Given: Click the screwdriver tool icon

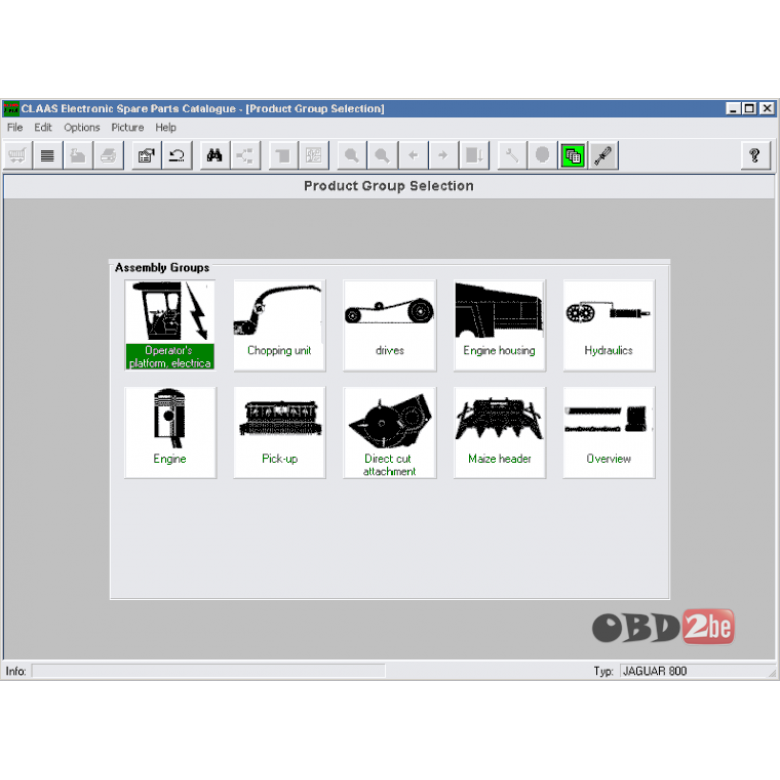Looking at the screenshot, I should point(603,156).
